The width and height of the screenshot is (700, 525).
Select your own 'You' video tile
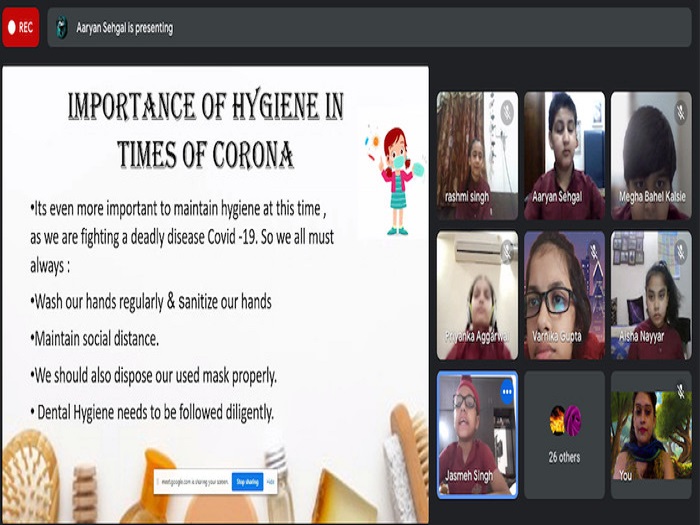click(x=651, y=434)
